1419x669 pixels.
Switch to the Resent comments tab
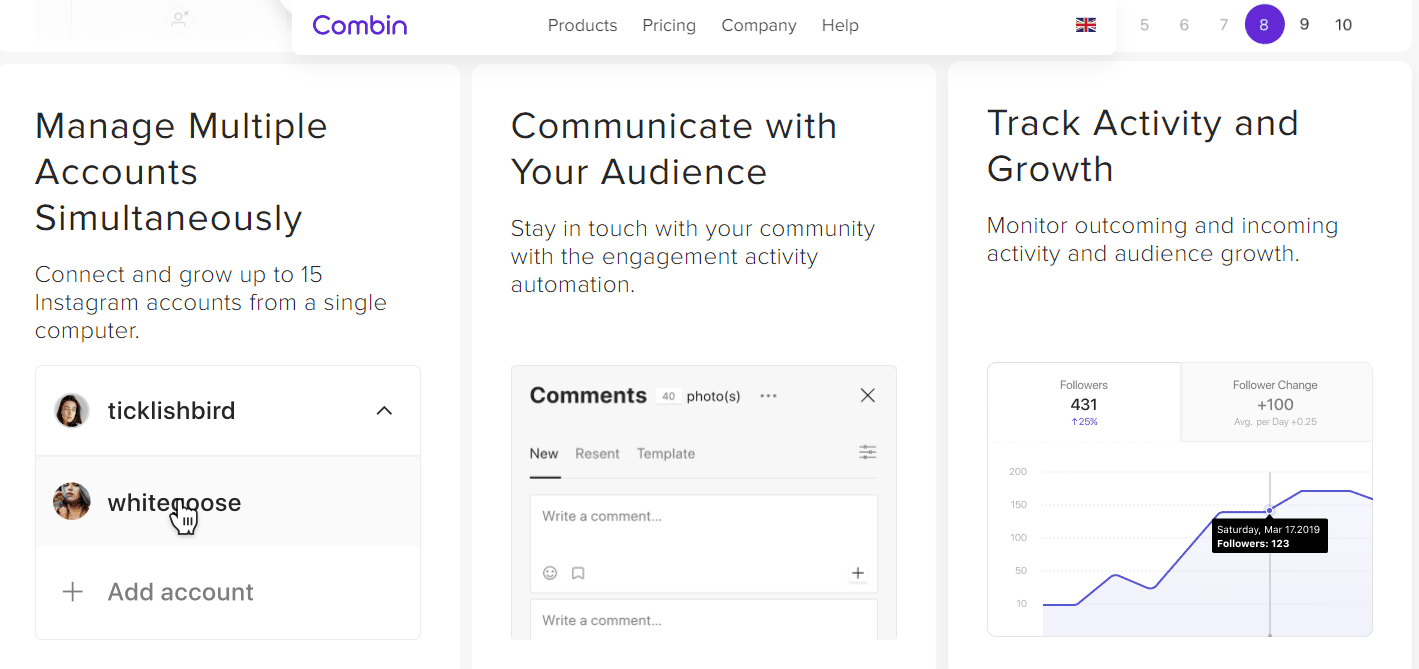597,453
